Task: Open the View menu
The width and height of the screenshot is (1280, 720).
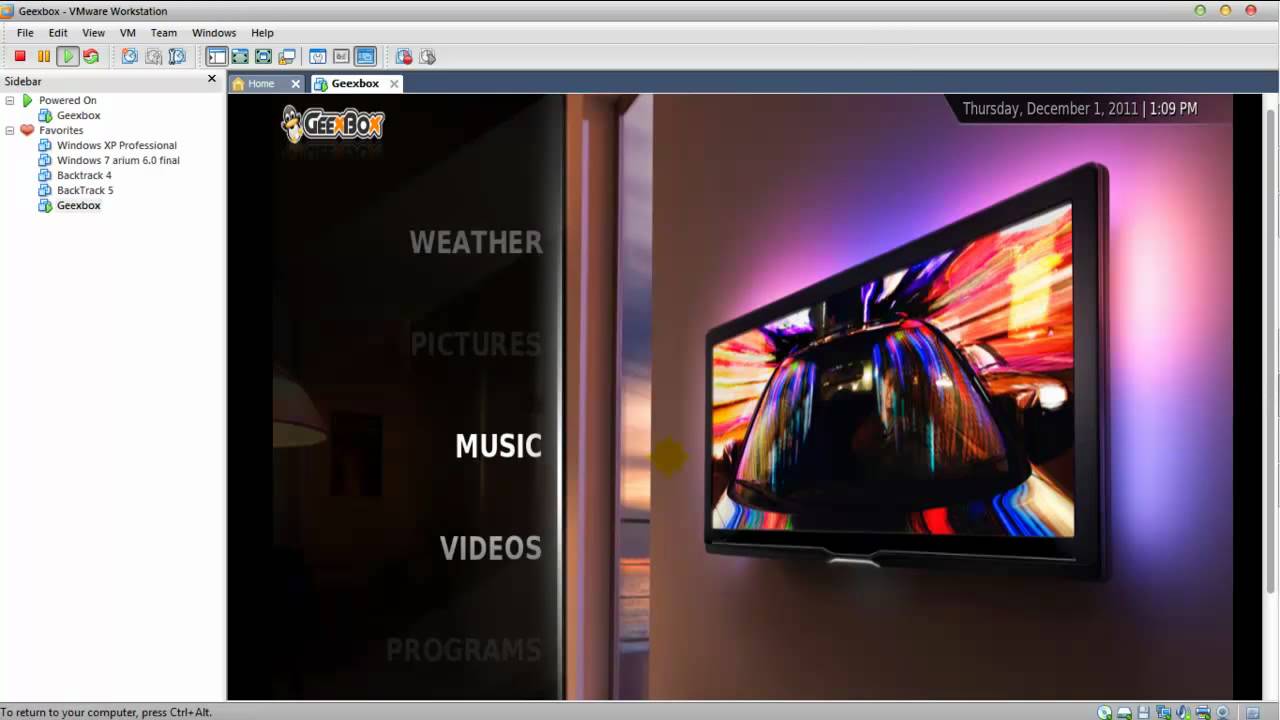Action: [93, 33]
